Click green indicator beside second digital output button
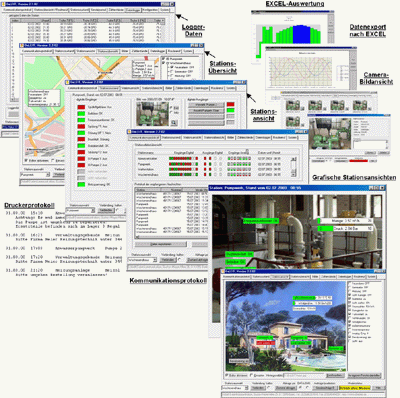The image size is (400, 398). (230, 110)
